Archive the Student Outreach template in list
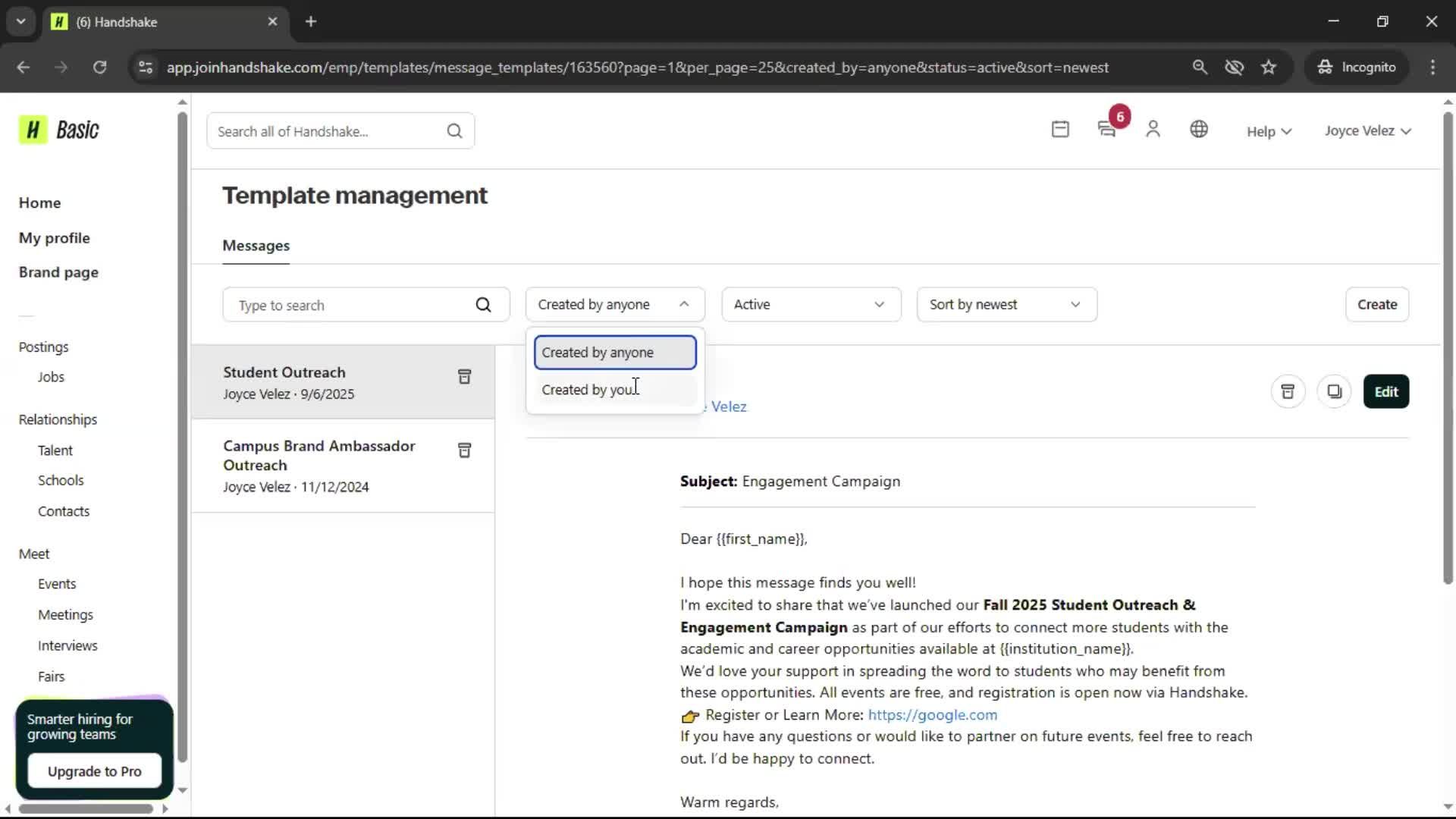The width and height of the screenshot is (1456, 819). (x=464, y=377)
